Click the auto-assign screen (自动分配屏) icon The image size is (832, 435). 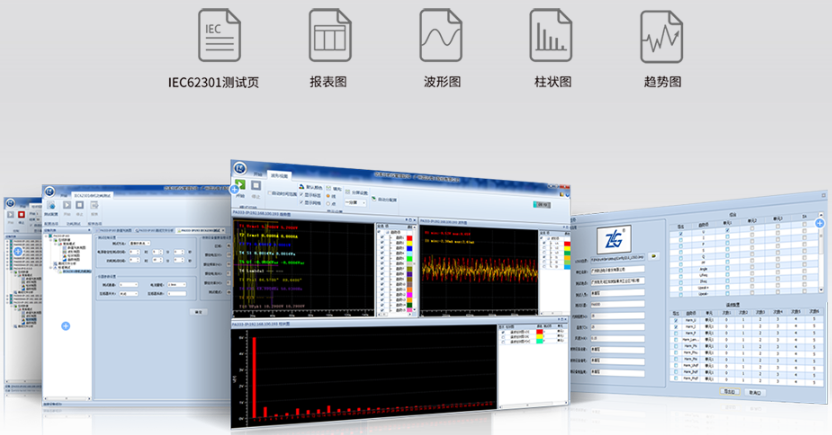click(x=374, y=199)
